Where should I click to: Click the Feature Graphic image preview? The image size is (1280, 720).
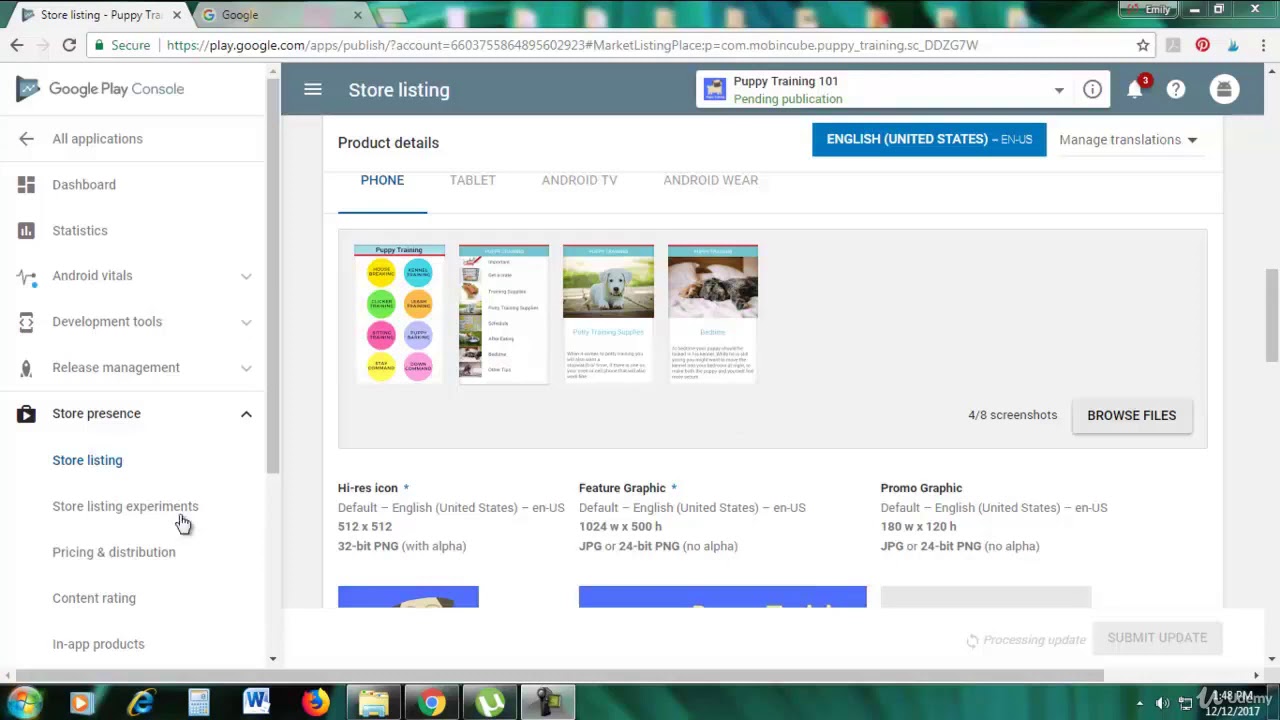point(722,596)
